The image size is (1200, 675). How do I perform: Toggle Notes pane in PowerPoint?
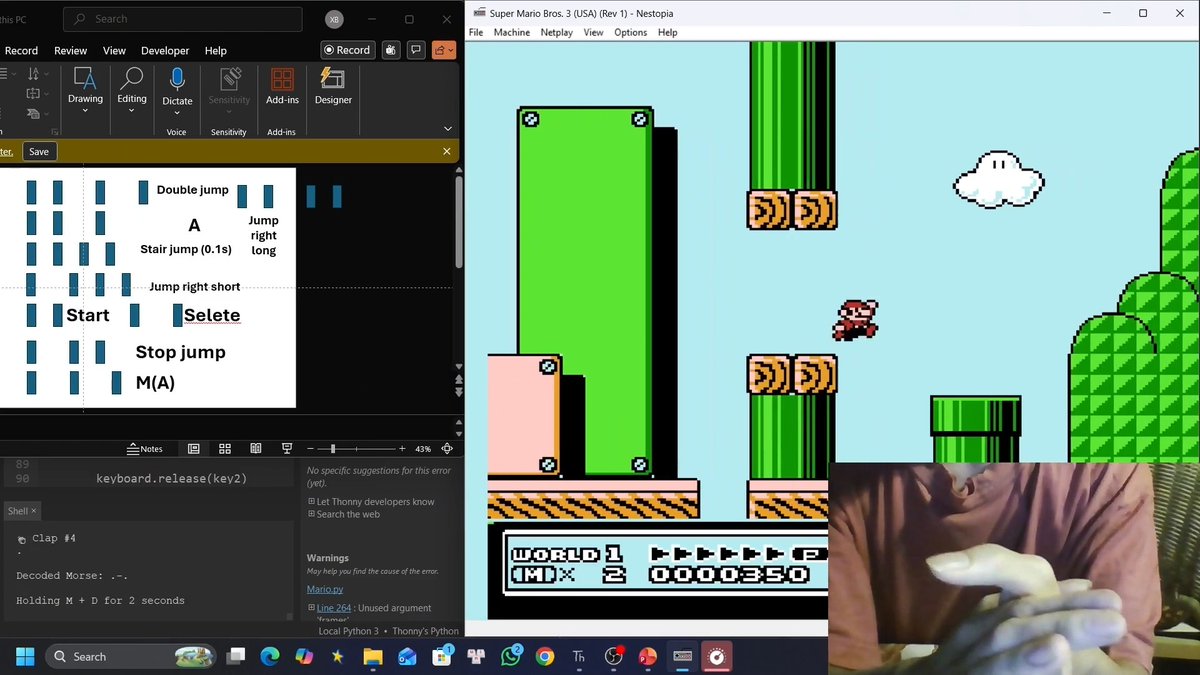[145, 449]
